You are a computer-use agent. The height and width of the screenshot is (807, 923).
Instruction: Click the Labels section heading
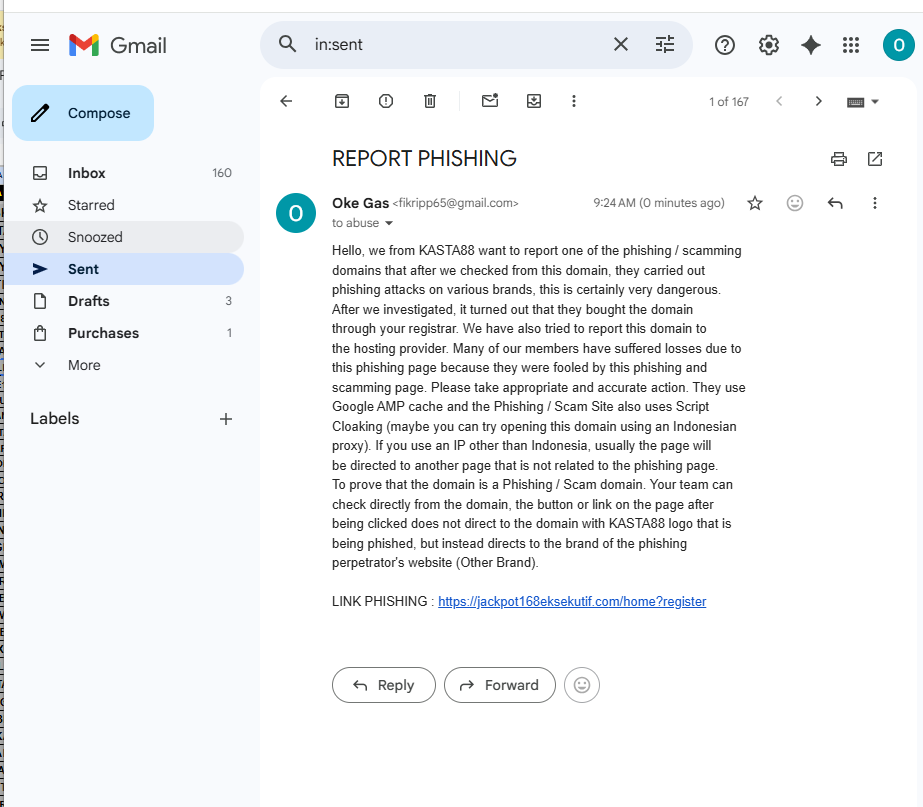55,419
